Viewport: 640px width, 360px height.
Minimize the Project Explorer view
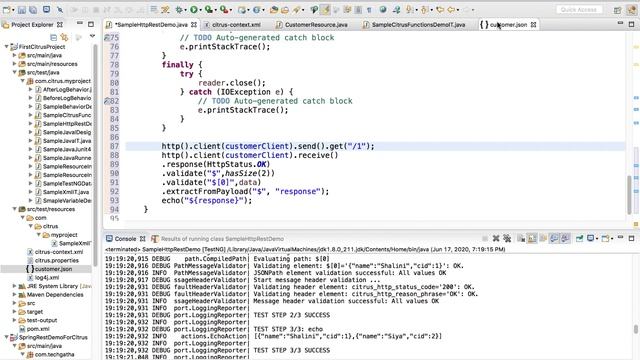(80, 24)
